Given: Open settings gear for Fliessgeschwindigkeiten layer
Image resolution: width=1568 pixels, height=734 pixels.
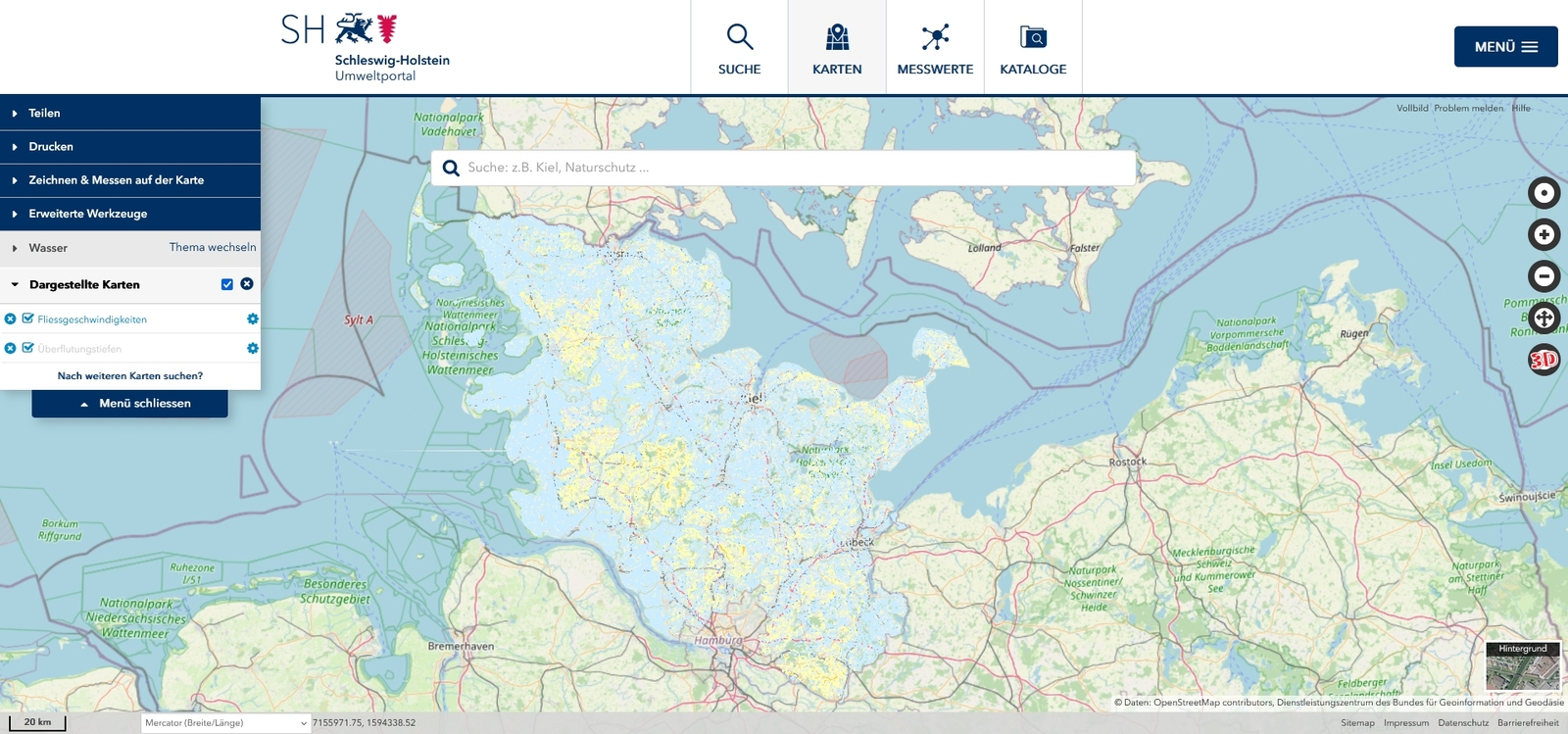Looking at the screenshot, I should pos(253,319).
